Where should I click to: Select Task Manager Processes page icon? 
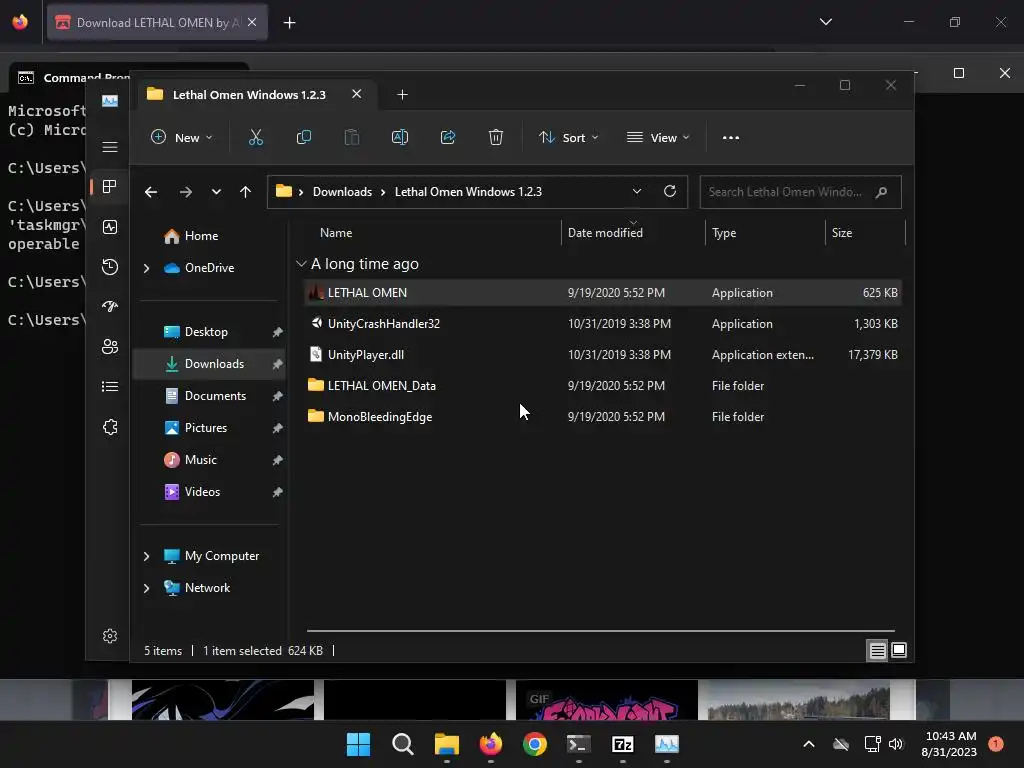click(x=110, y=187)
